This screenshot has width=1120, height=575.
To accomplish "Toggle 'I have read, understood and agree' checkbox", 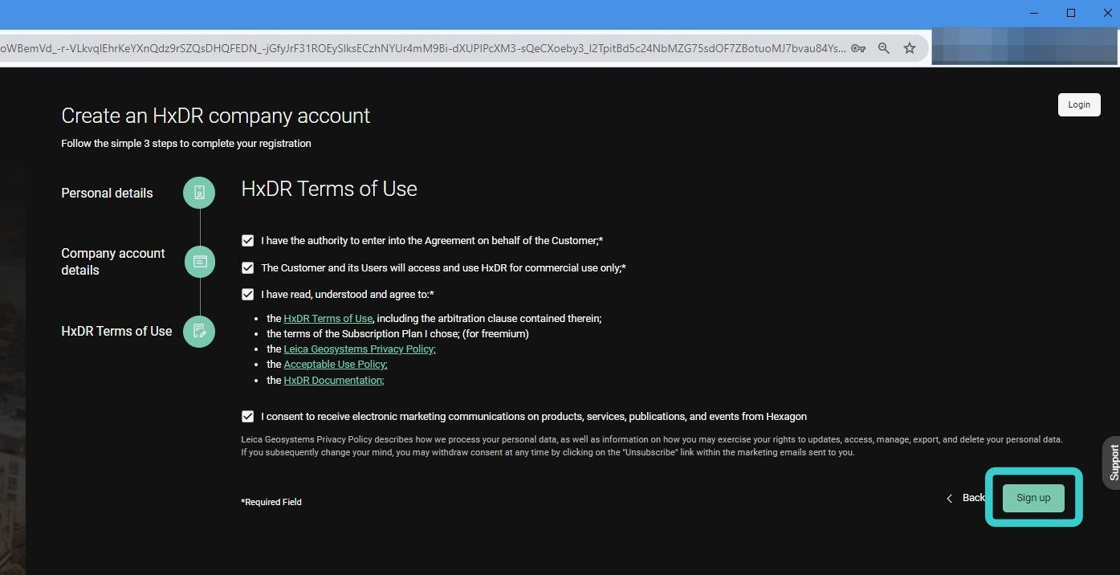I will (x=248, y=294).
